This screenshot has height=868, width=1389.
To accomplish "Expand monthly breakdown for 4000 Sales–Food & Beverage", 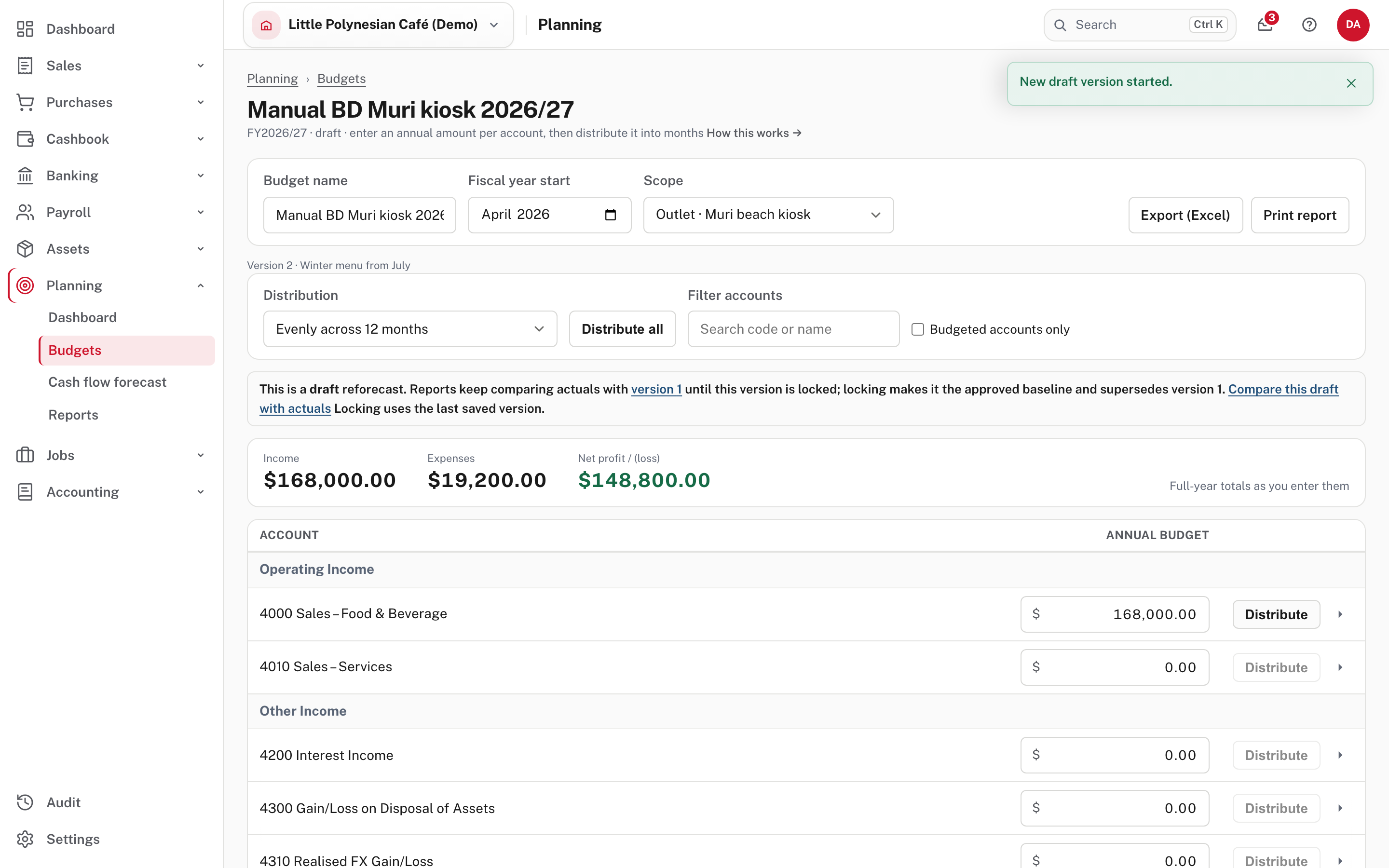I will [1340, 614].
